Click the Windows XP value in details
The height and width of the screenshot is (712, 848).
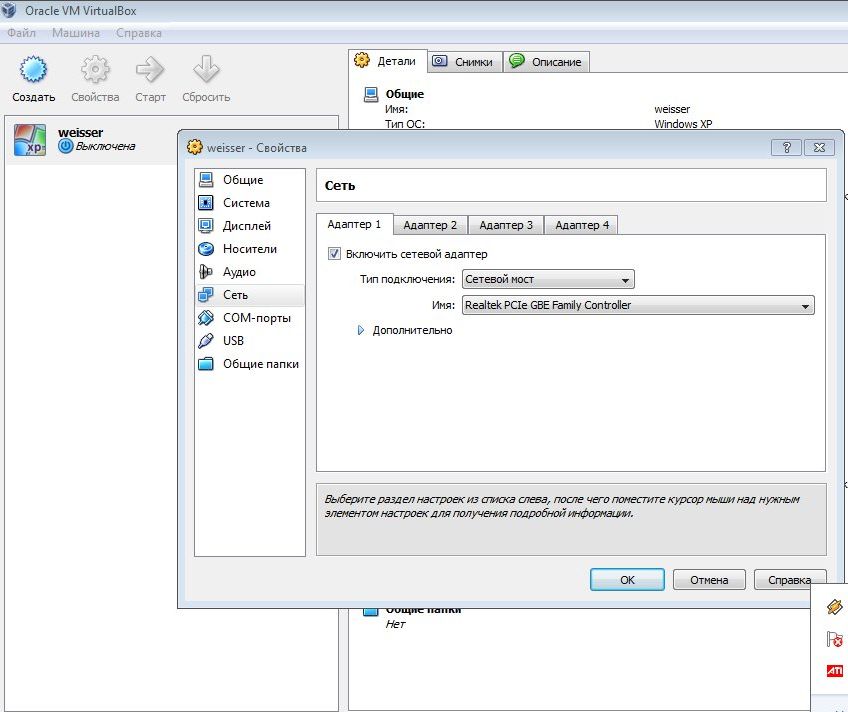coord(683,124)
